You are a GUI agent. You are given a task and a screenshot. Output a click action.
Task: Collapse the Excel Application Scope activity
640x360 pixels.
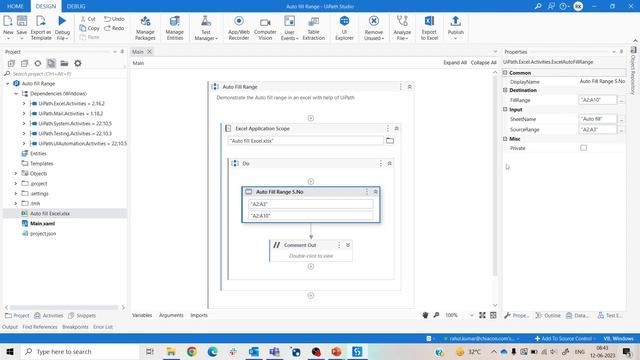pos(396,128)
